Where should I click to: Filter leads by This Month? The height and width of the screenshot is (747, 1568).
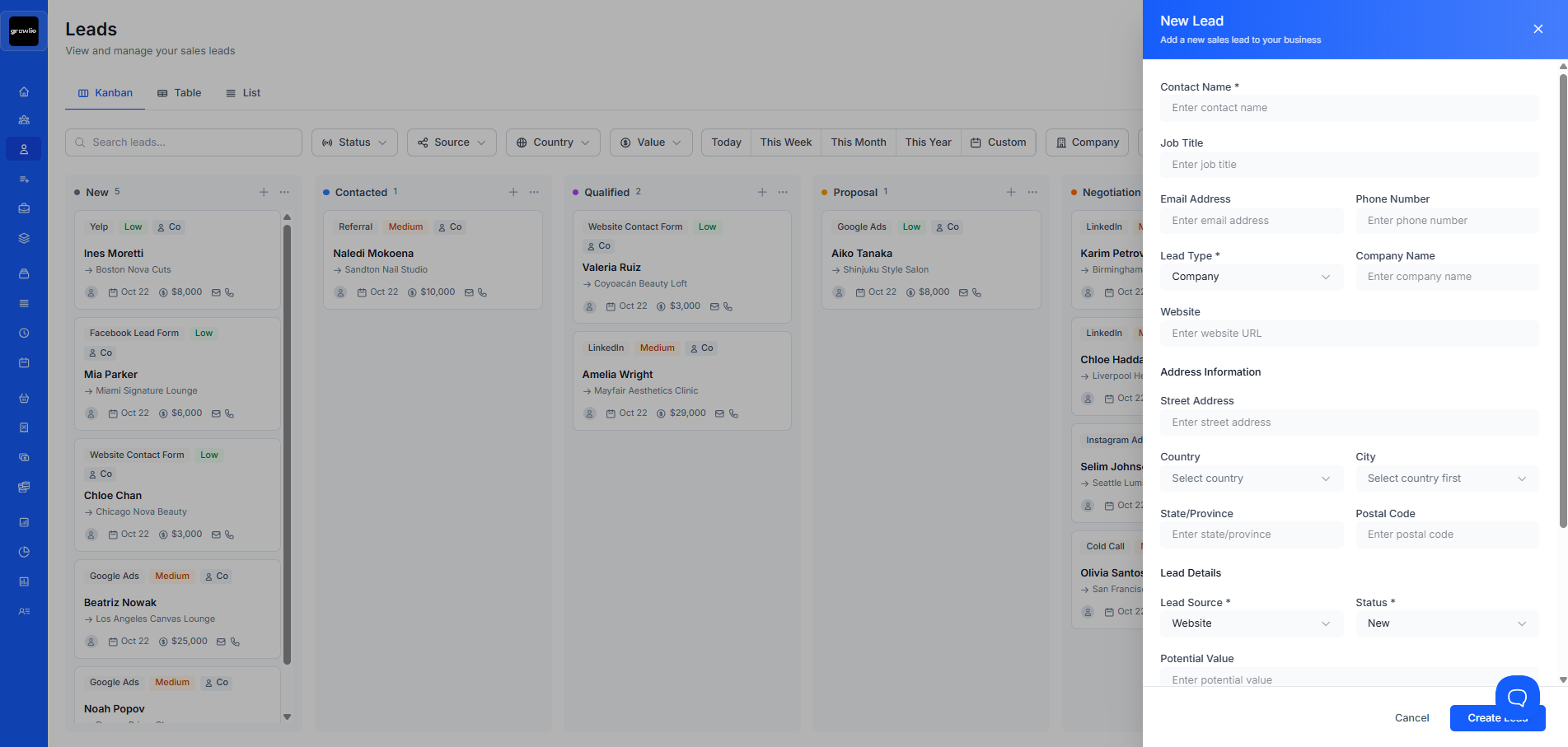(859, 142)
